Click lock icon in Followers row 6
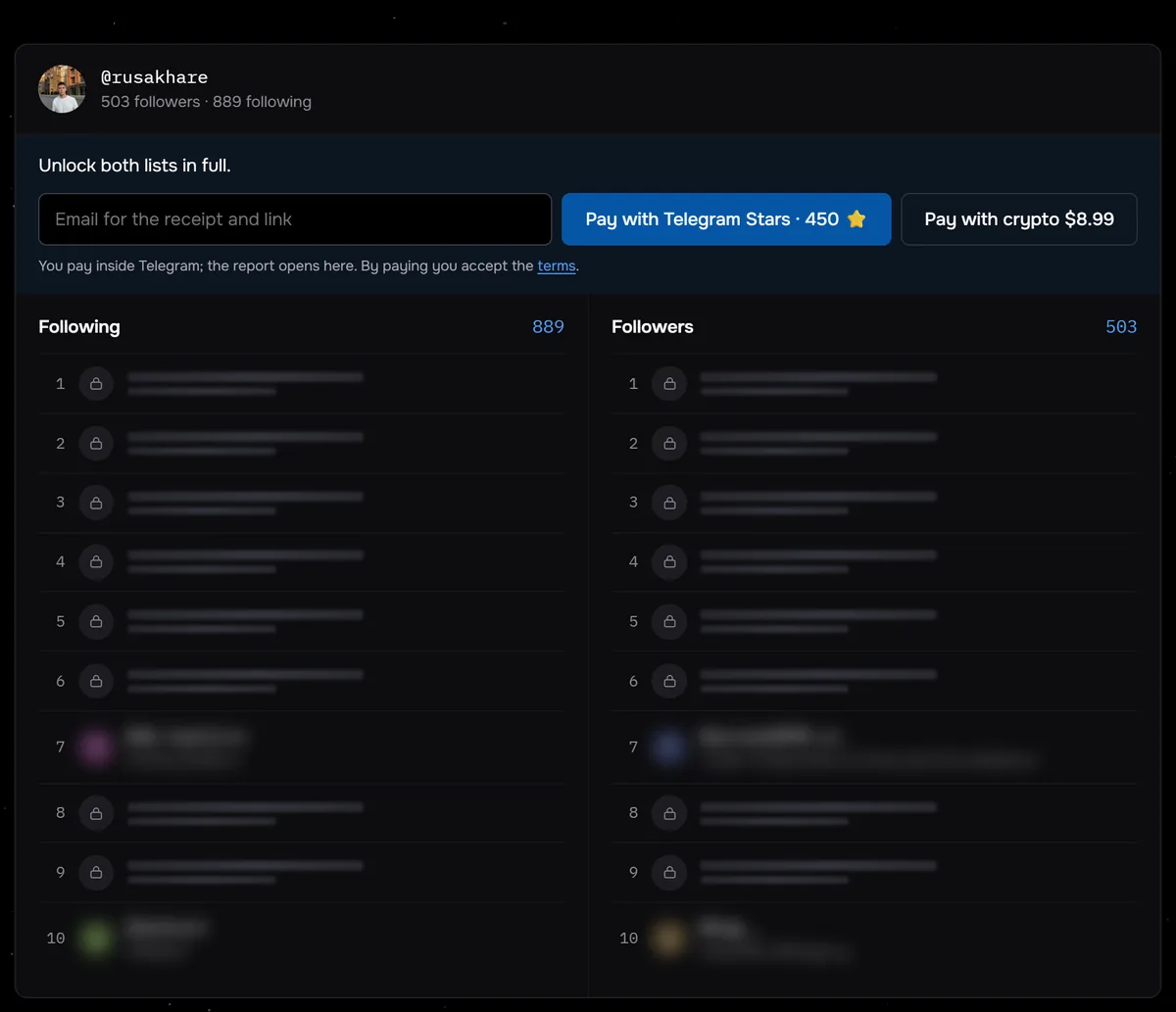Viewport: 1176px width, 1012px height. tap(669, 681)
